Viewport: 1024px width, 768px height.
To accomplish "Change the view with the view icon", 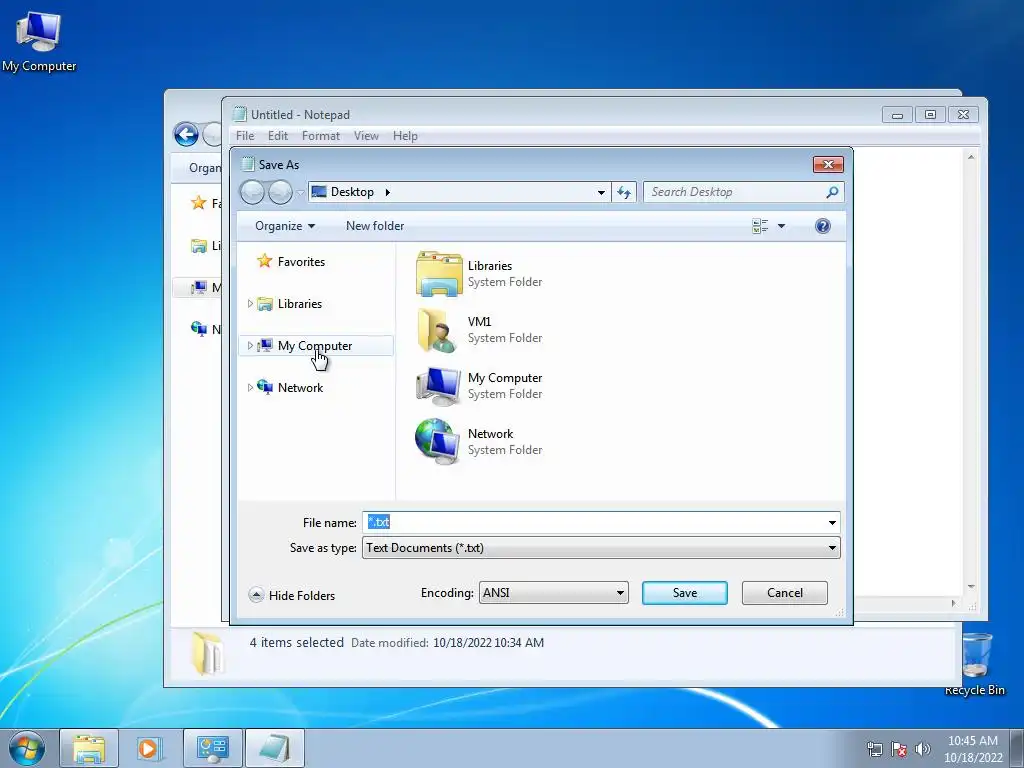I will point(760,226).
